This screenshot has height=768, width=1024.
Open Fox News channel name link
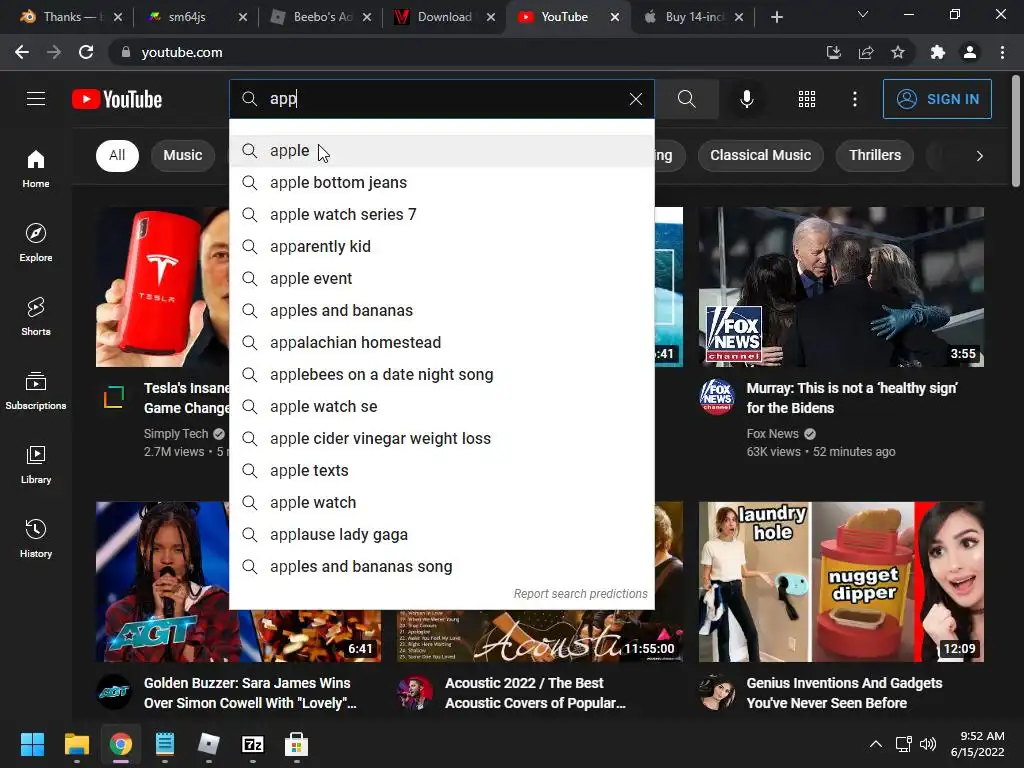coord(772,434)
